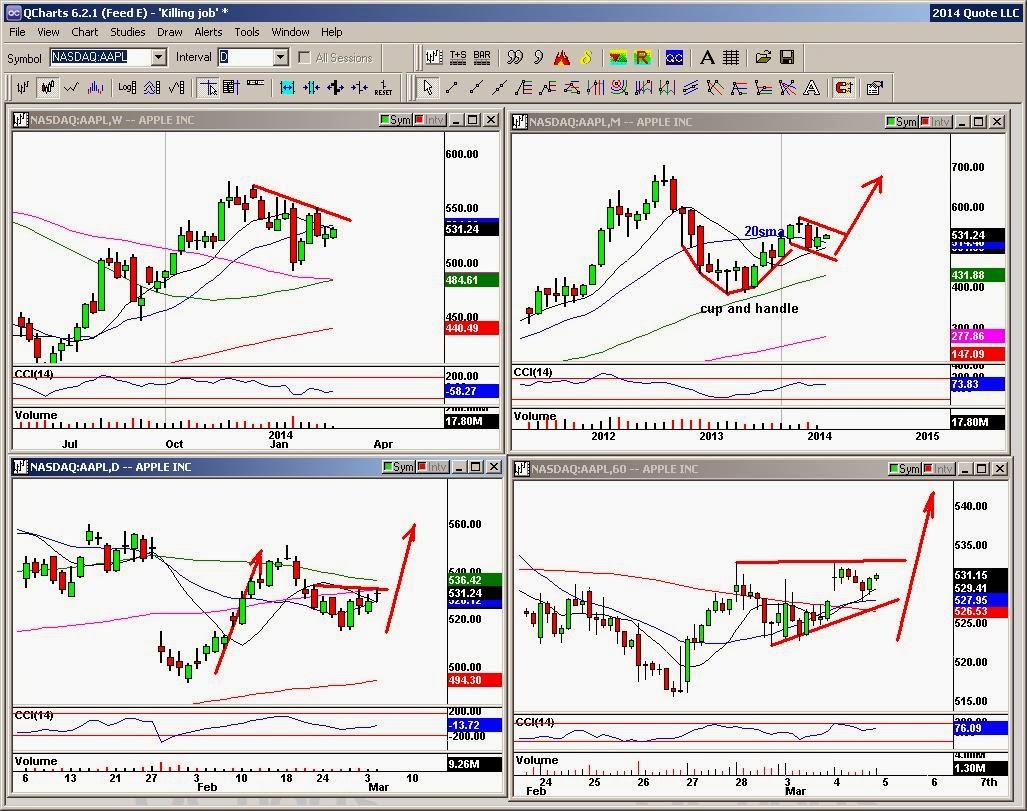Image resolution: width=1027 pixels, height=811 pixels.
Task: Toggle the crosshair cursor icon
Action: pos(208,87)
